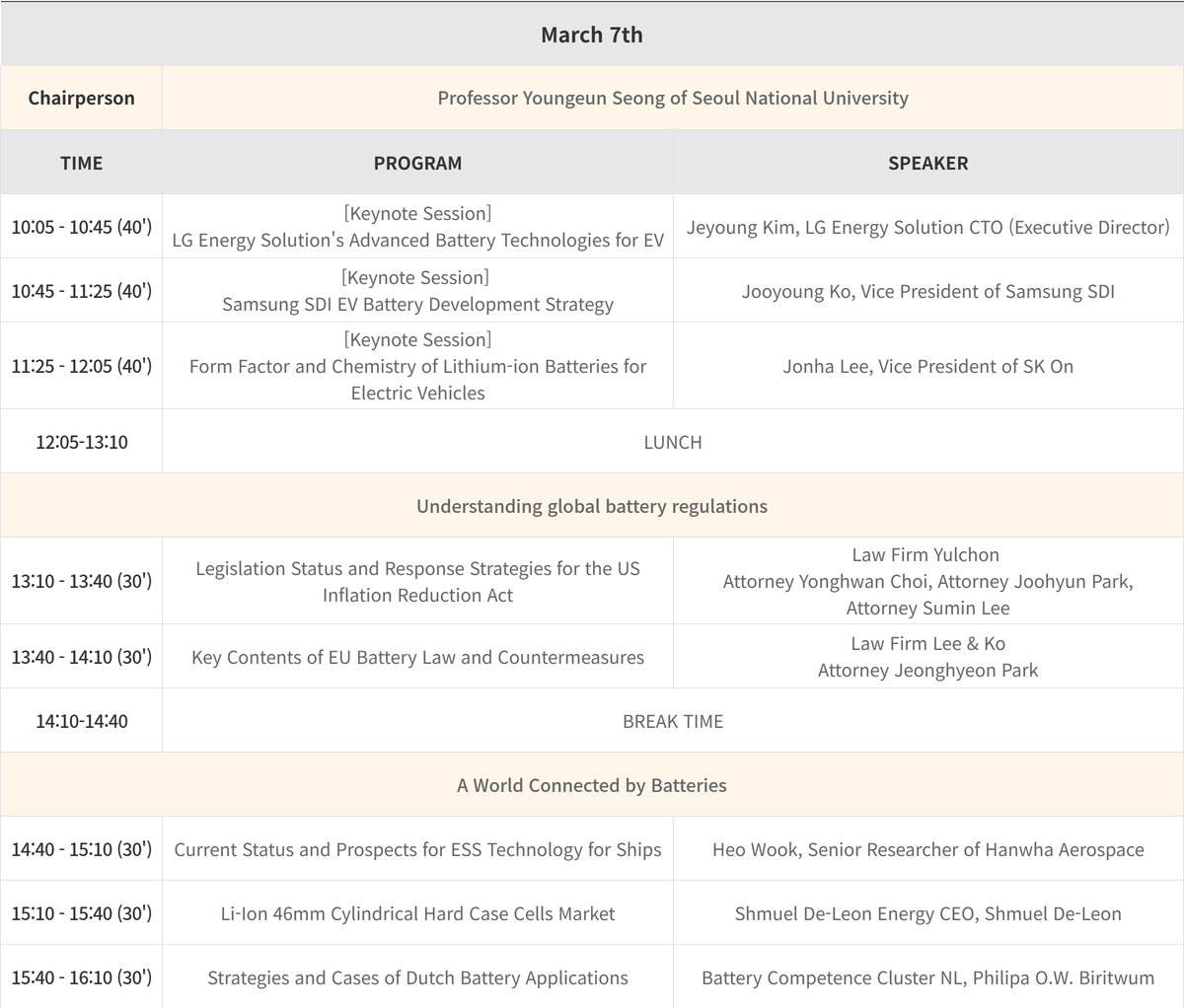Click the BREAK TIME row
Image resolution: width=1184 pixels, height=1008 pixels.
[x=672, y=721]
